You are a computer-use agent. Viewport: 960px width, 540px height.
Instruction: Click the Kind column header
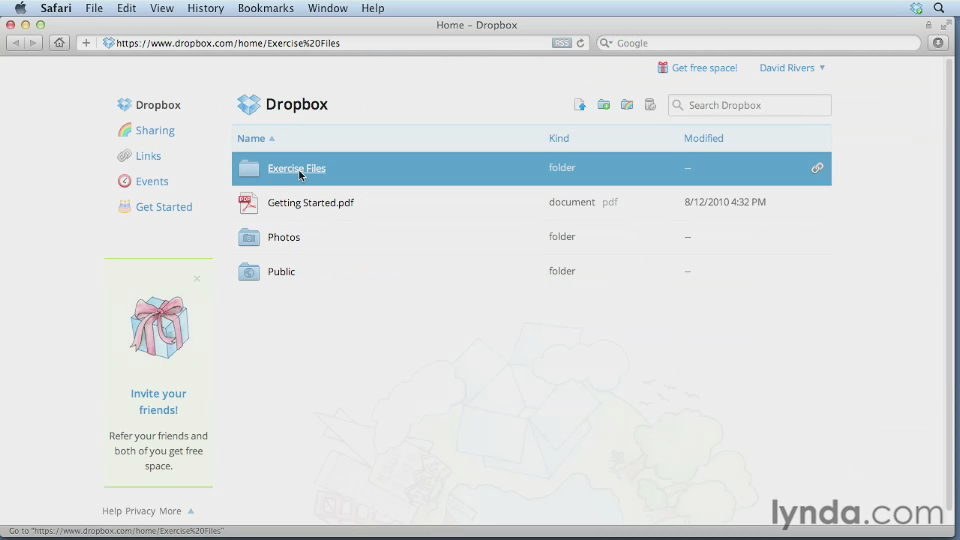(559, 138)
